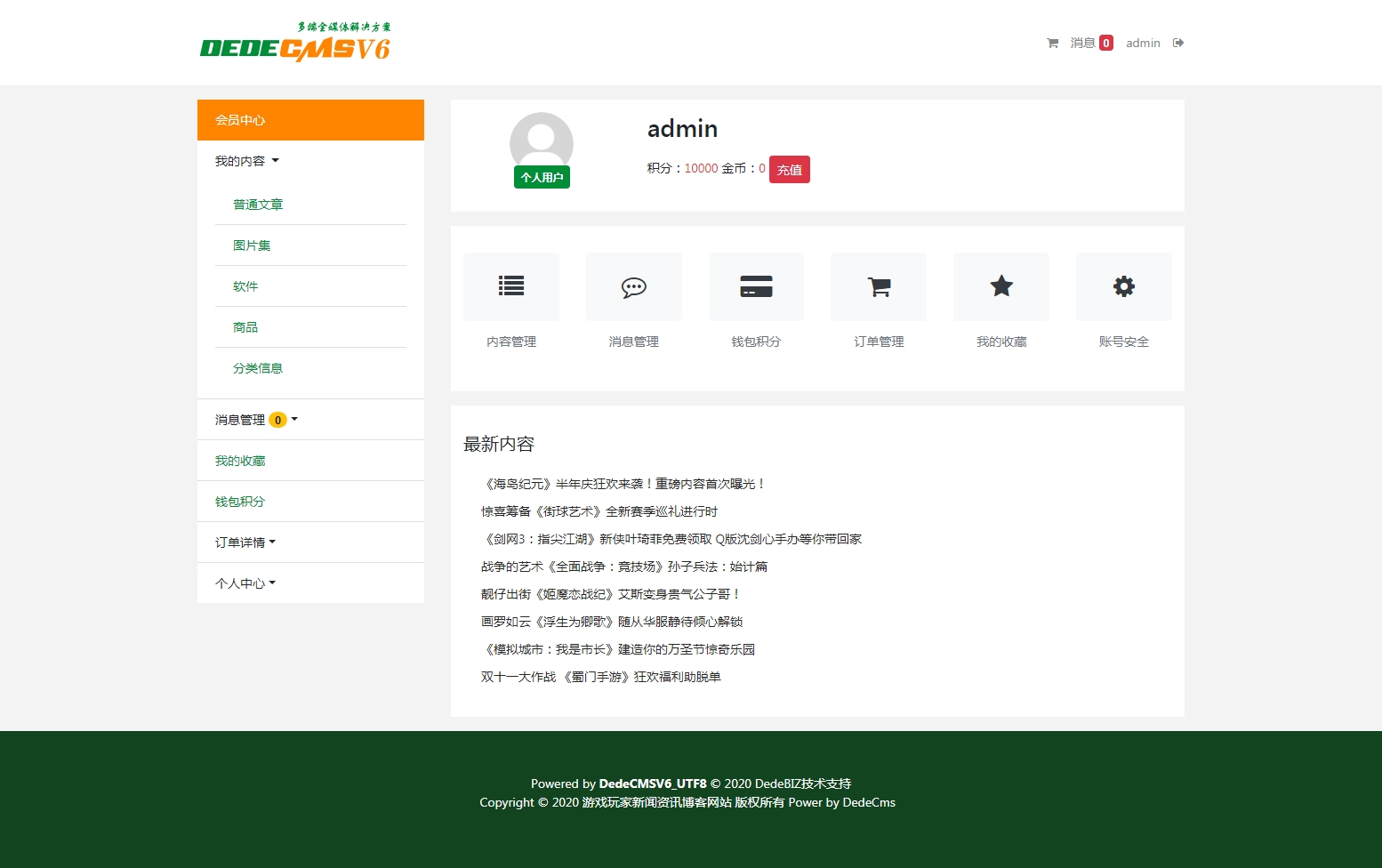
Task: Expand the 个人中心 sidebar dropdown
Action: click(x=245, y=583)
